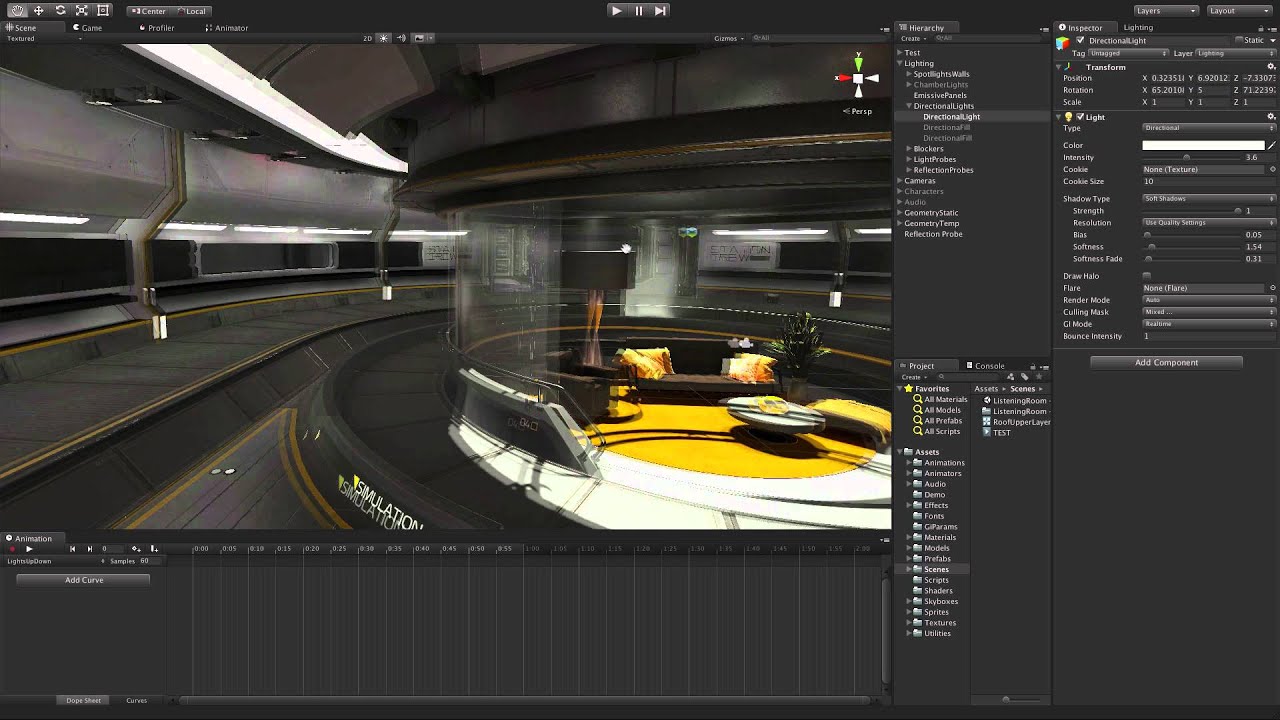This screenshot has height=720, width=1280.
Task: Add a keyframe in the Animation panel
Action: coord(135,549)
